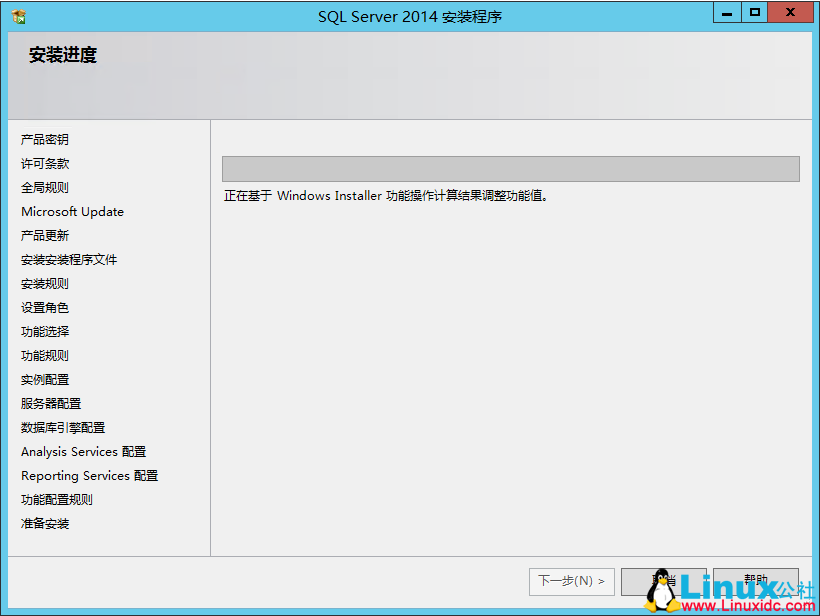This screenshot has height=616, width=820.
Task: Select the 功能选择 step
Action: (43, 331)
